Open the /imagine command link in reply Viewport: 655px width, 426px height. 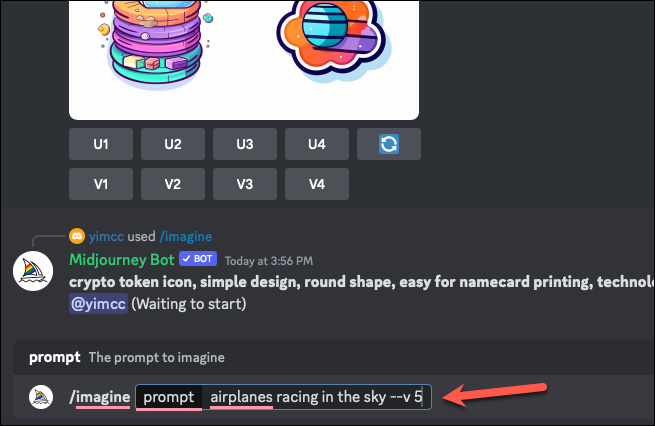pyautogui.click(x=186, y=236)
